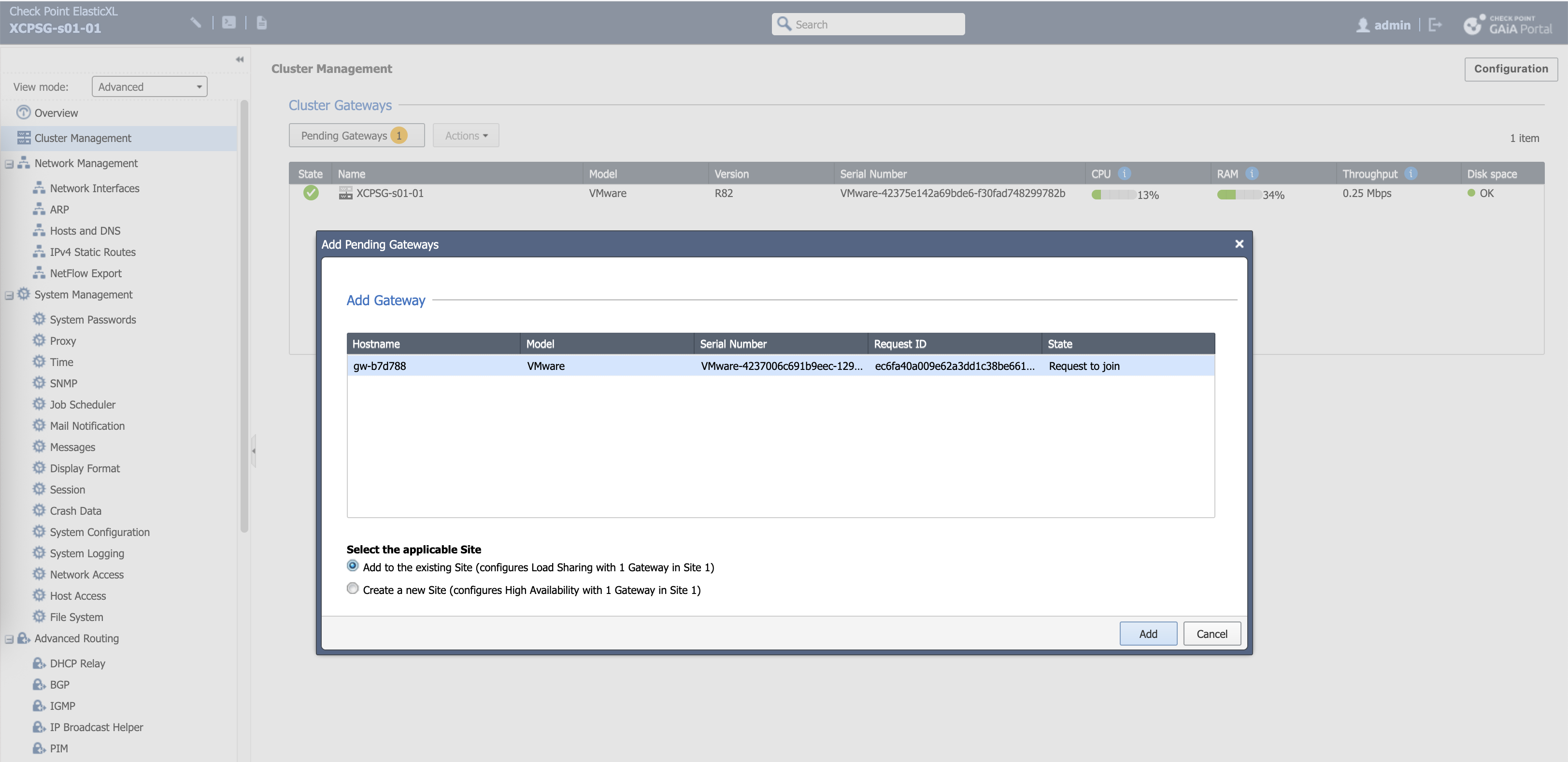Click the CPU info icon
1568x762 pixels.
(x=1124, y=173)
